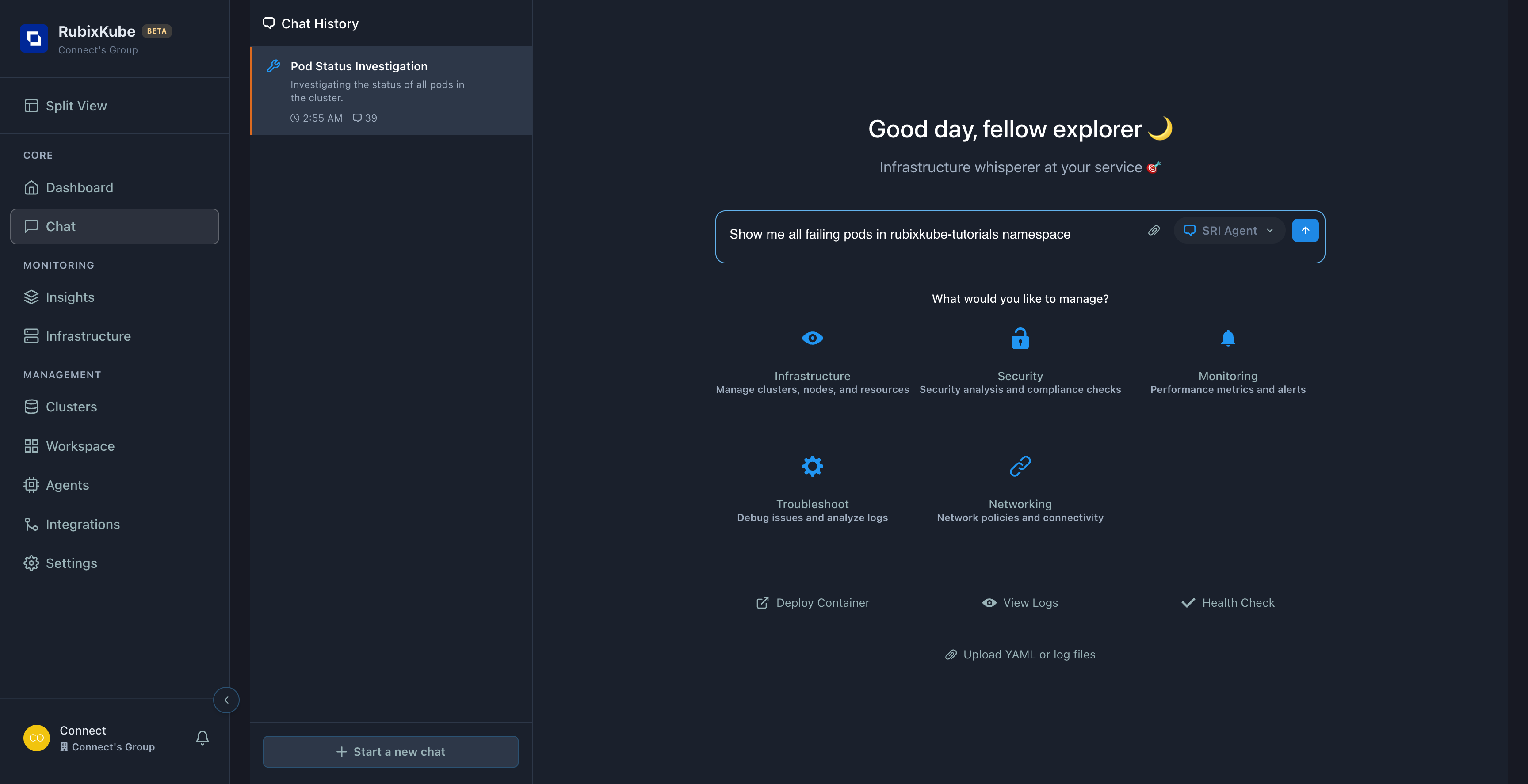Viewport: 1528px width, 784px height.
Task: Open notifications bell in sidebar footer
Action: point(202,738)
